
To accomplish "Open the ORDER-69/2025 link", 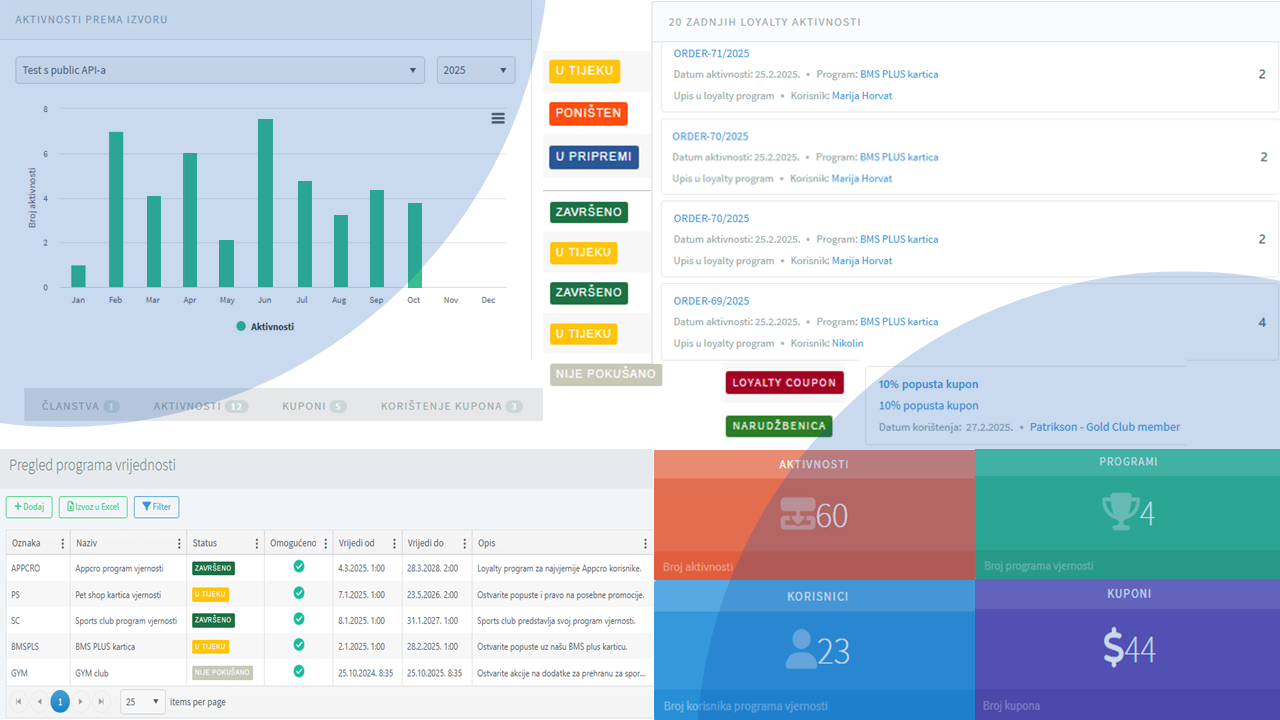I will [711, 301].
